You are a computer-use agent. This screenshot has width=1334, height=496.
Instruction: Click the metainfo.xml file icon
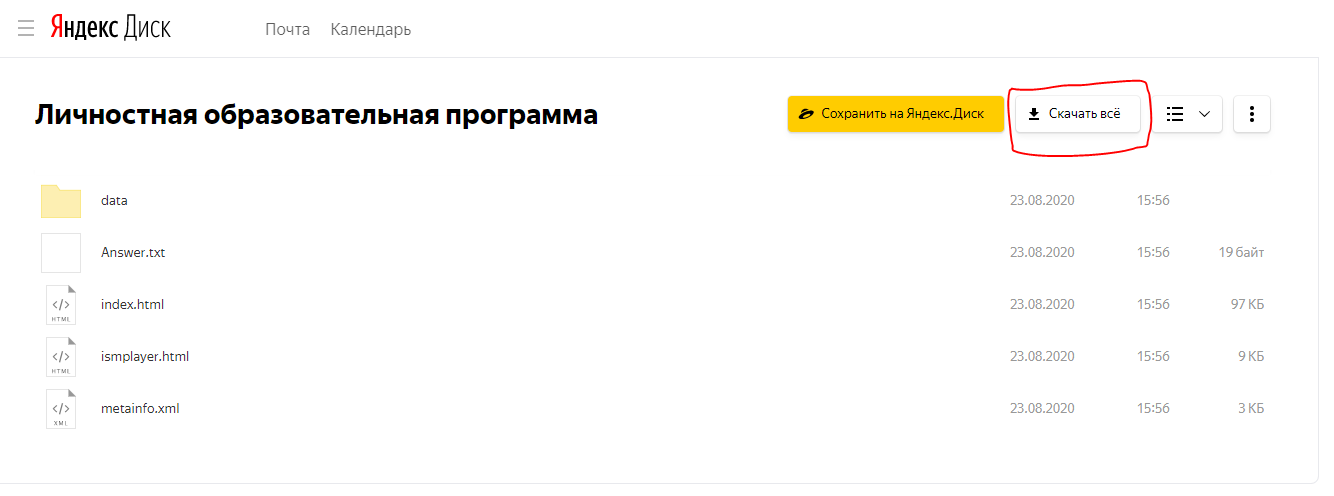click(x=61, y=409)
